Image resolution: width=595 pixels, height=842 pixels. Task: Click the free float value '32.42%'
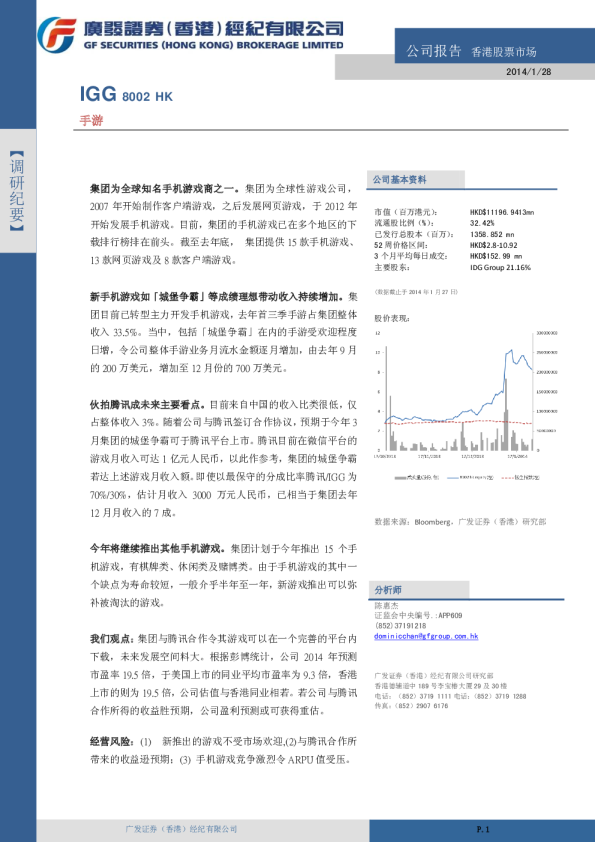(482, 223)
